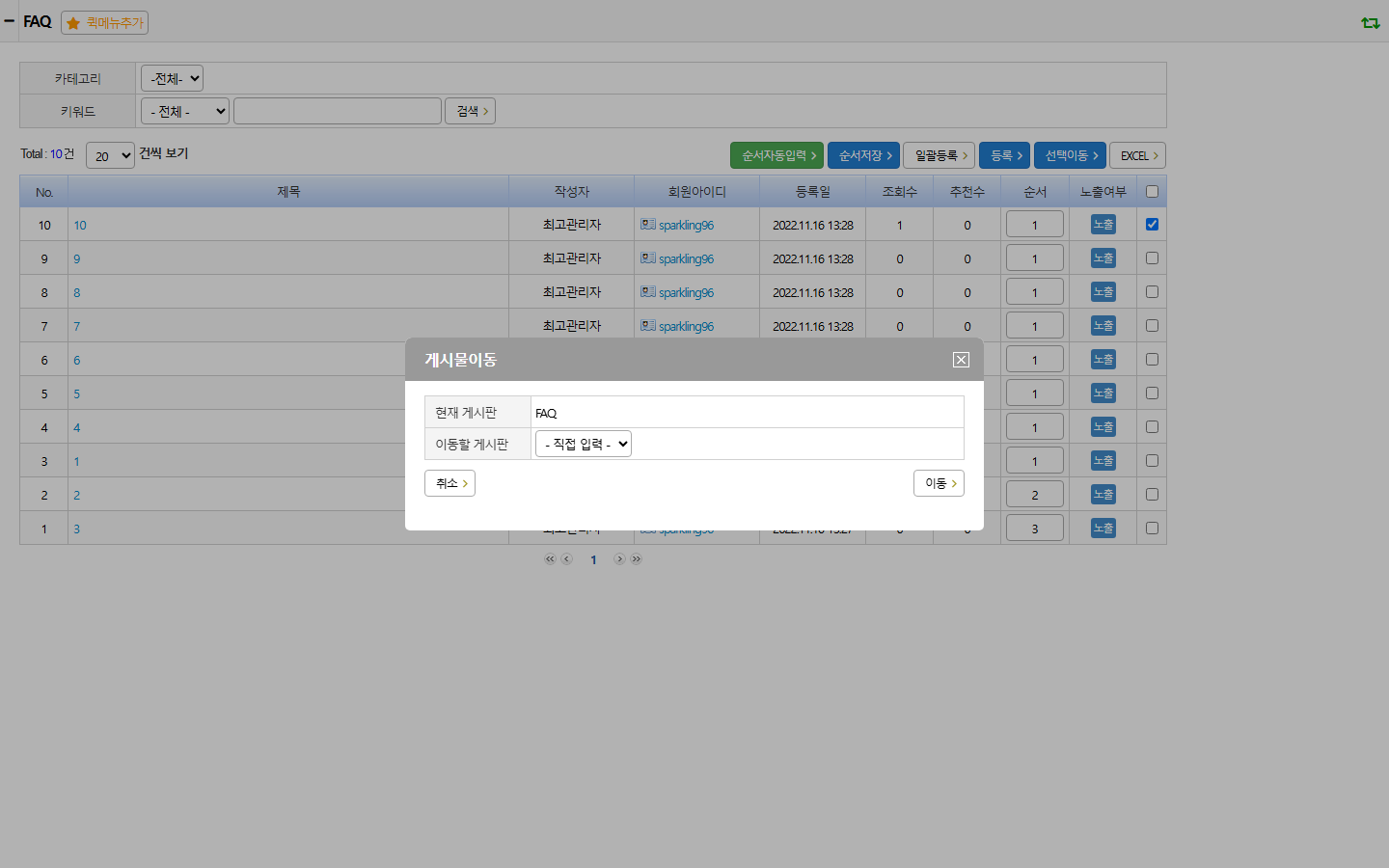Image resolution: width=1389 pixels, height=868 pixels.
Task: Click the 등록일 column header
Action: 812,192
